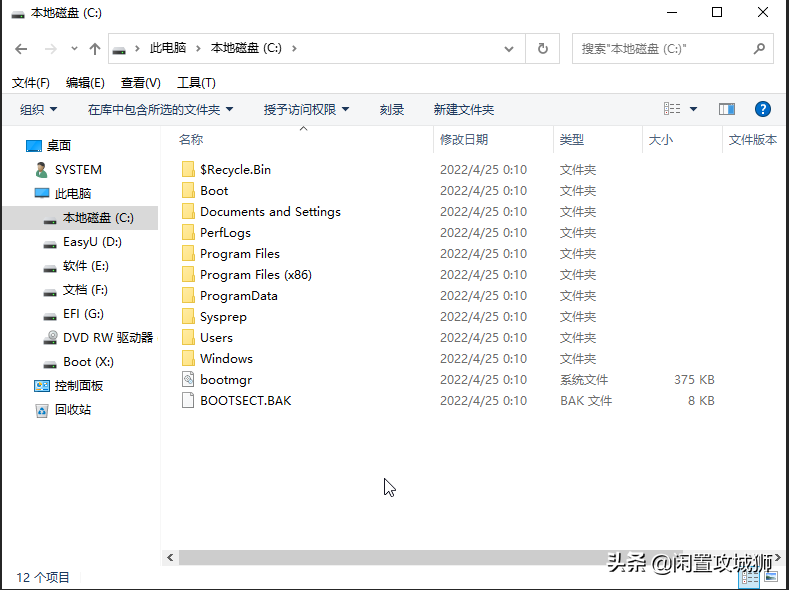Sort by 大小 column header
Image resolution: width=789 pixels, height=590 pixels.
pos(661,140)
